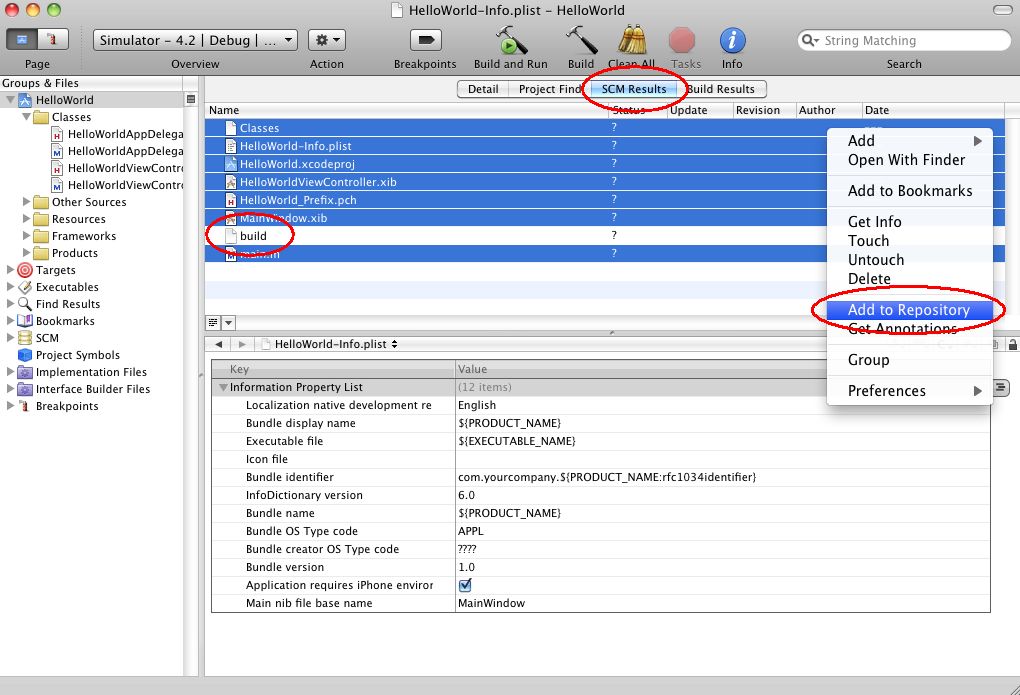Collapse the HelloWorld project root
The width and height of the screenshot is (1020, 695).
pyautogui.click(x=10, y=100)
